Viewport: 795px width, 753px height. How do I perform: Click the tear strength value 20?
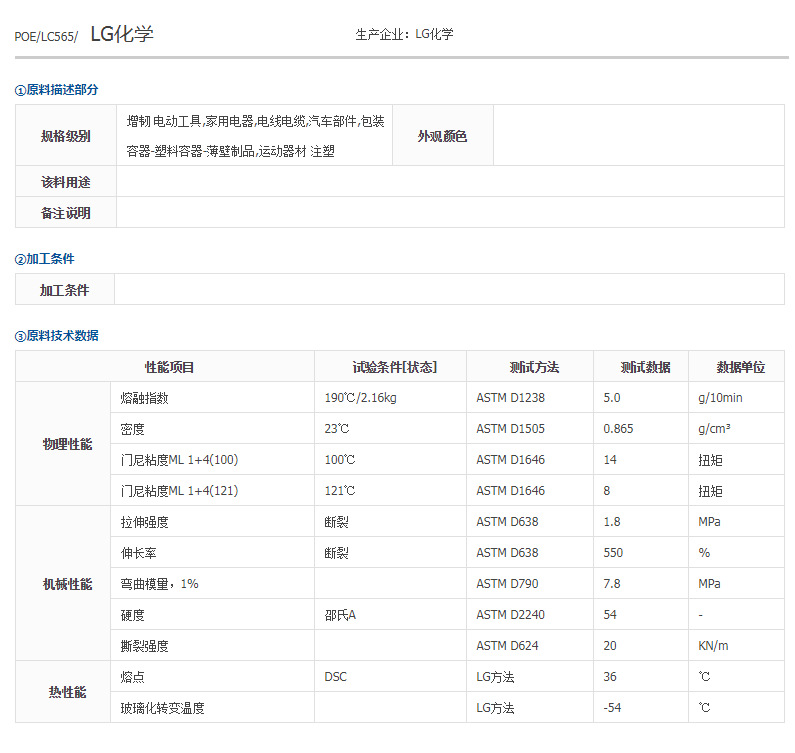[x=610, y=646]
